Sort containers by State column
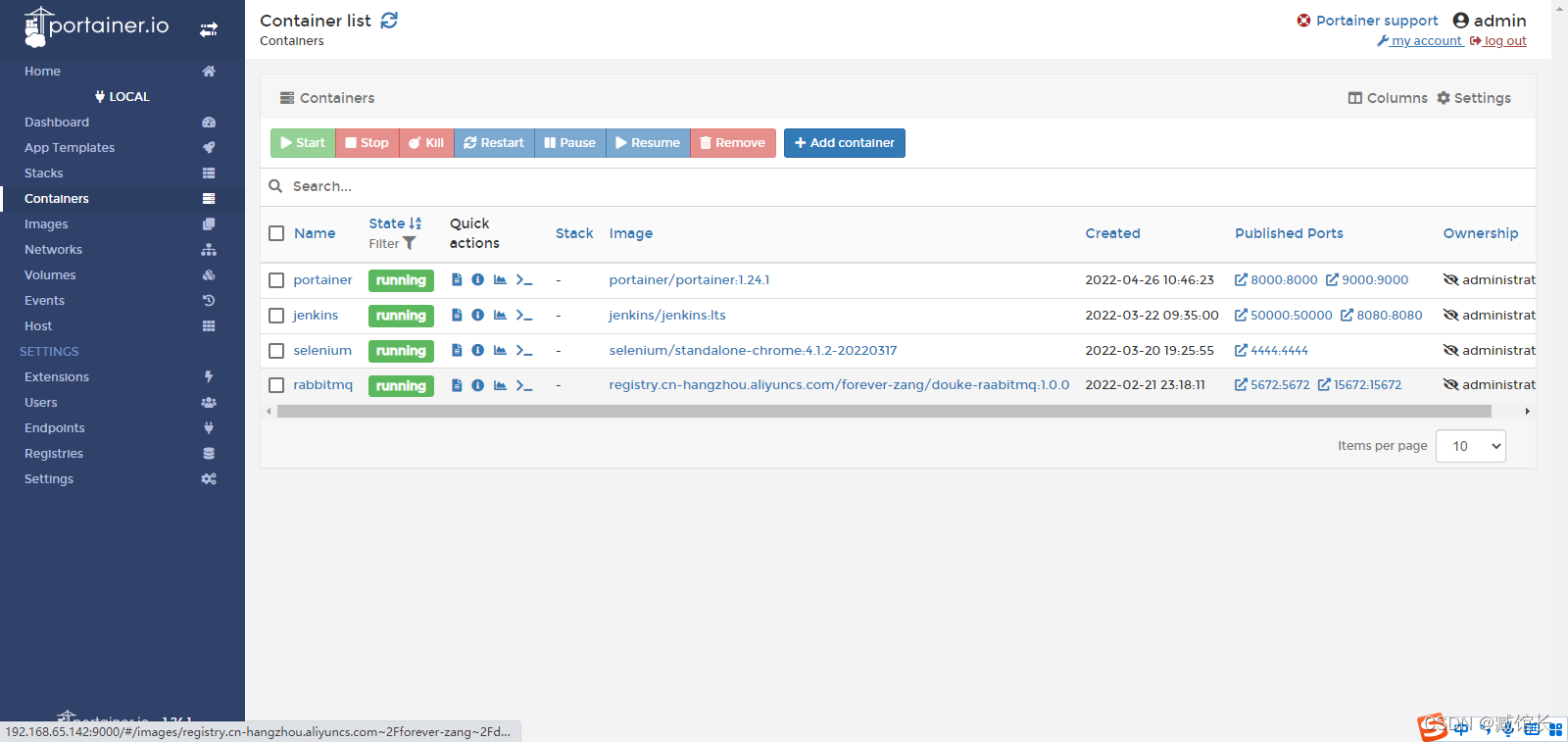 pyautogui.click(x=395, y=223)
